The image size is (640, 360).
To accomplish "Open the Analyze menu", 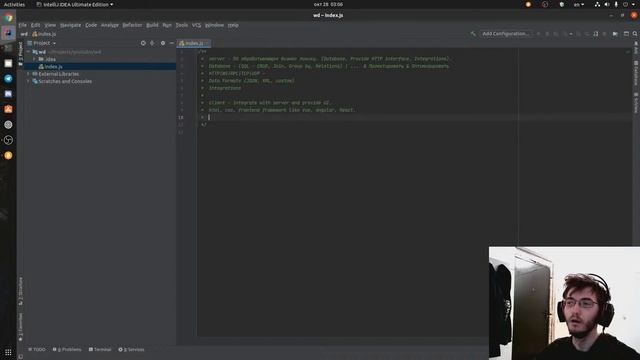I will click(x=110, y=25).
